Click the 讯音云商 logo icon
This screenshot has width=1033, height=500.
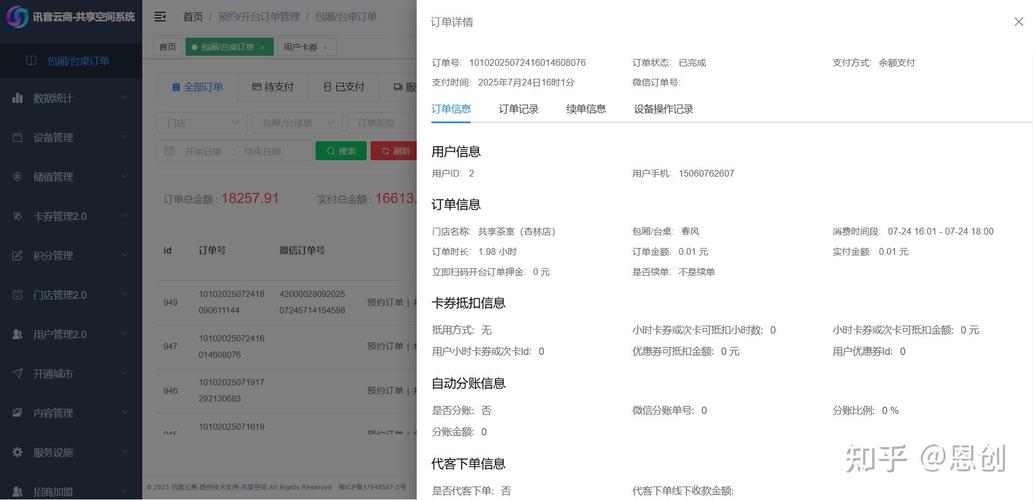[x=17, y=17]
